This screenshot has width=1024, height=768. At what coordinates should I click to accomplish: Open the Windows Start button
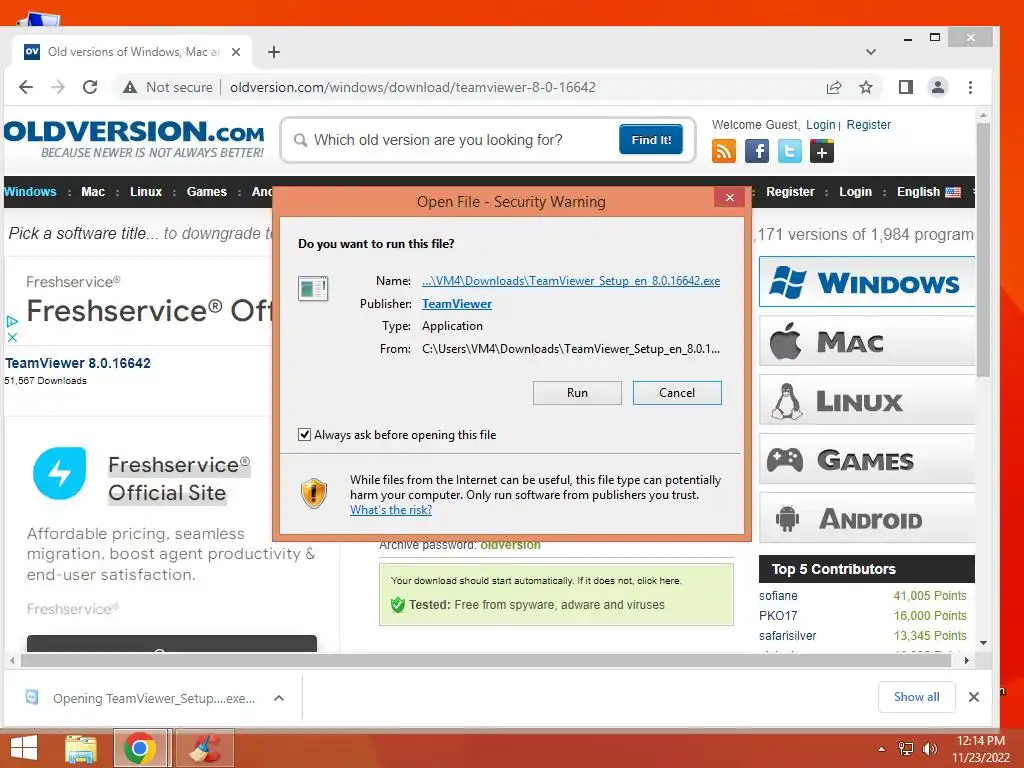(x=24, y=748)
